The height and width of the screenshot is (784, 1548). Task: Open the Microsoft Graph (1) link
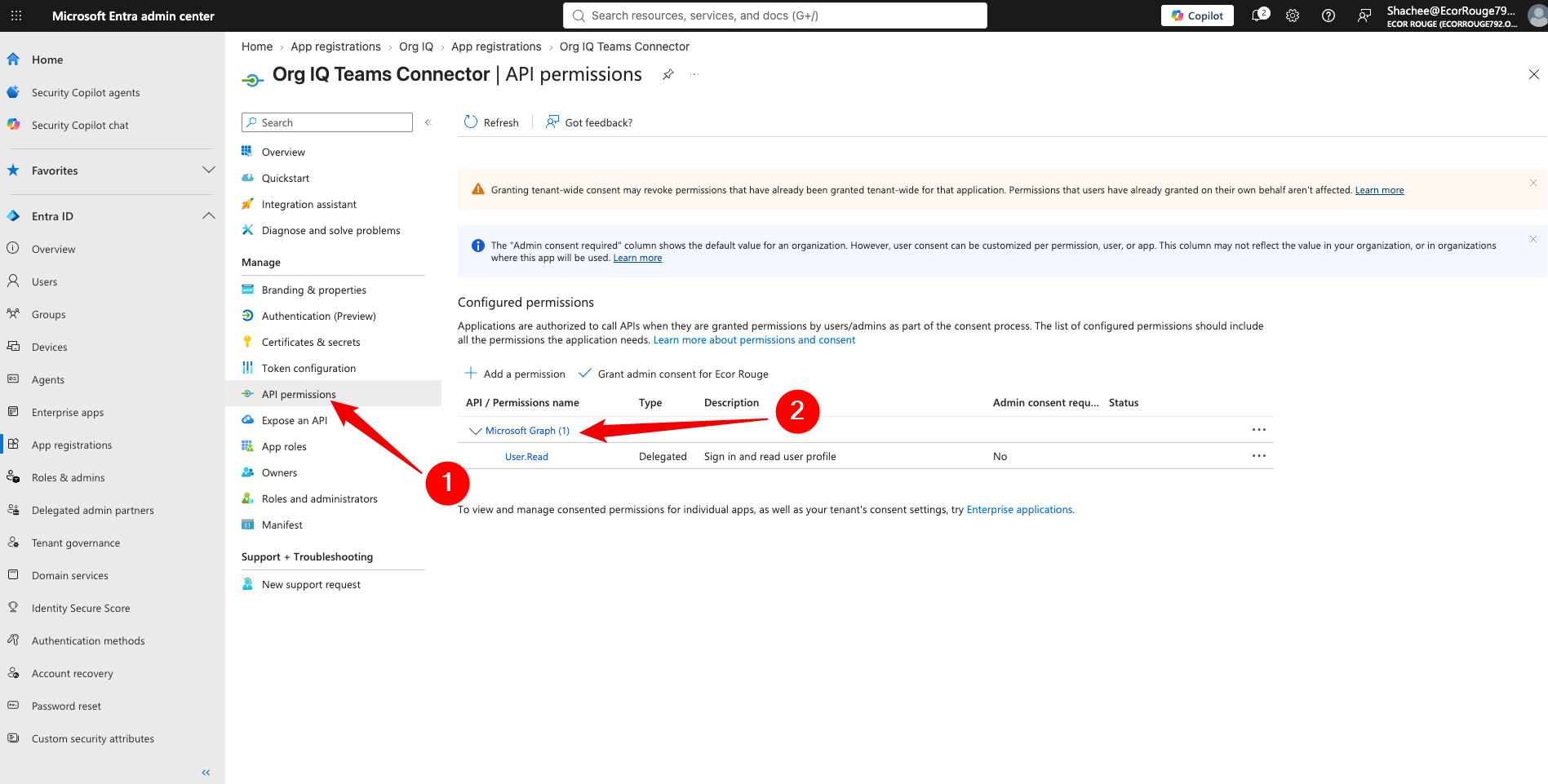coord(527,431)
